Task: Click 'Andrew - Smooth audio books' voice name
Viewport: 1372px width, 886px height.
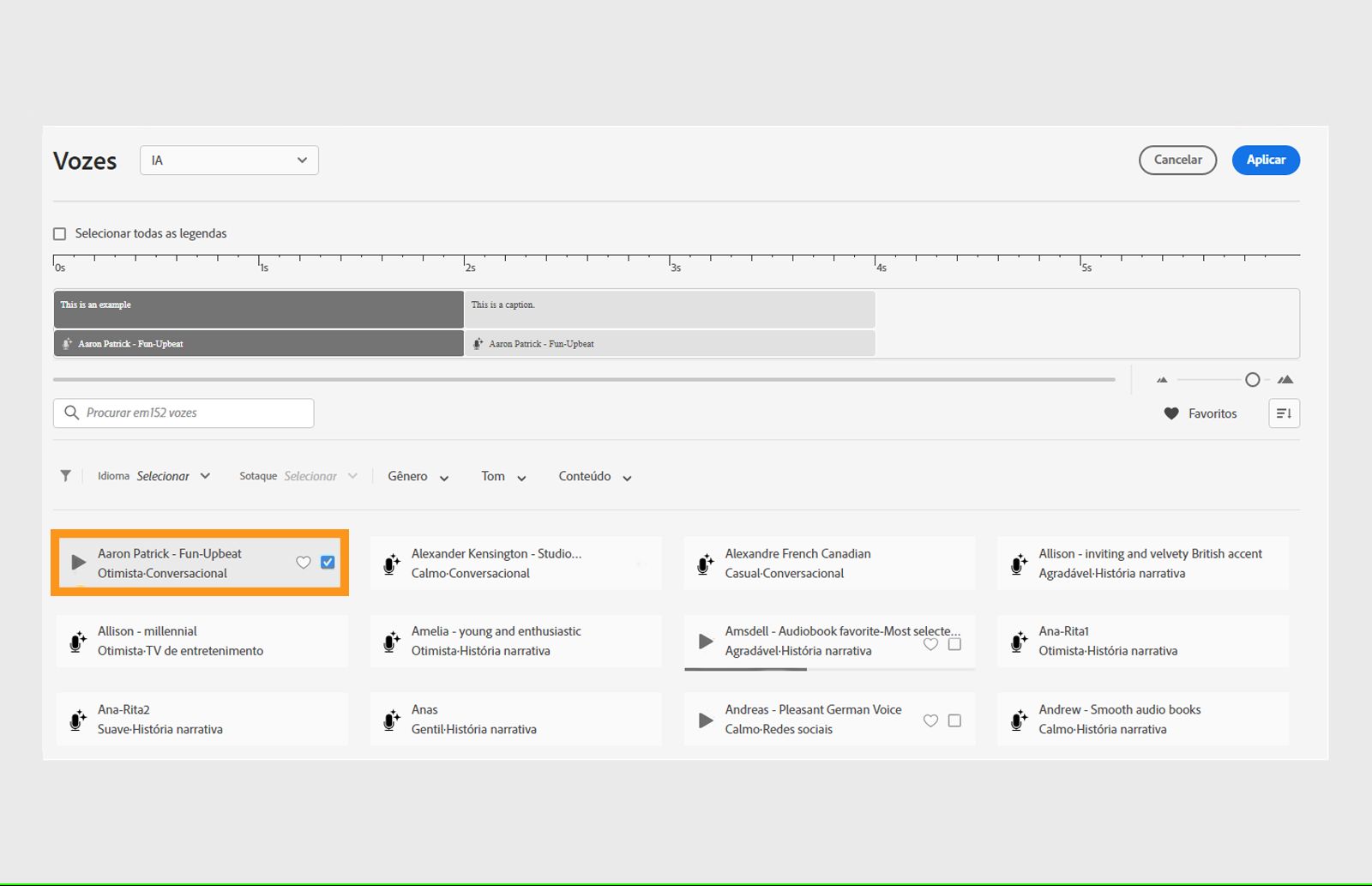Action: coord(1119,709)
